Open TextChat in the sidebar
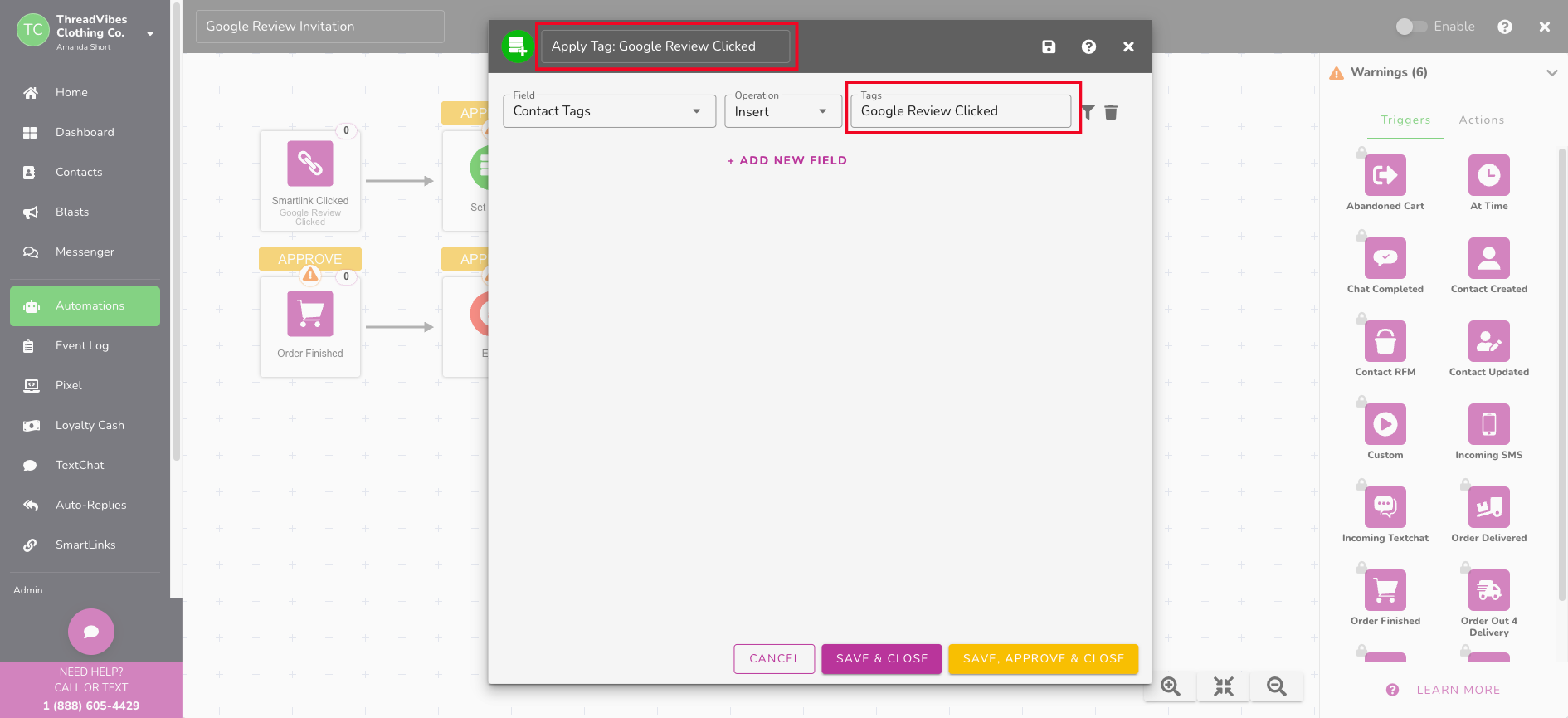The height and width of the screenshot is (718, 1568). point(85,465)
